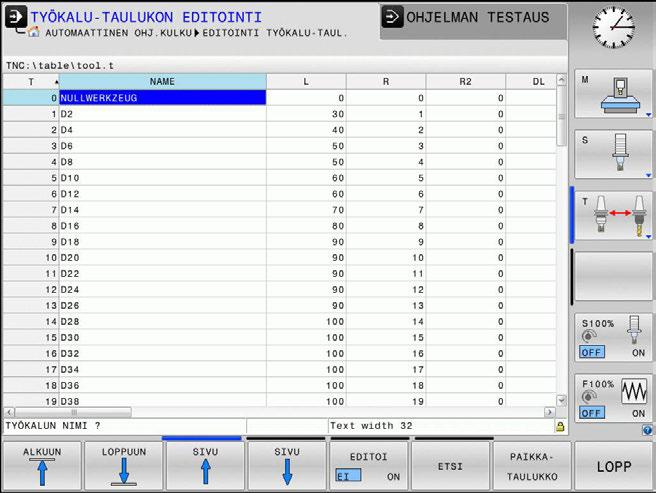Click the Text width 32 status text
Screen dimensions: 656x493
[371, 426]
